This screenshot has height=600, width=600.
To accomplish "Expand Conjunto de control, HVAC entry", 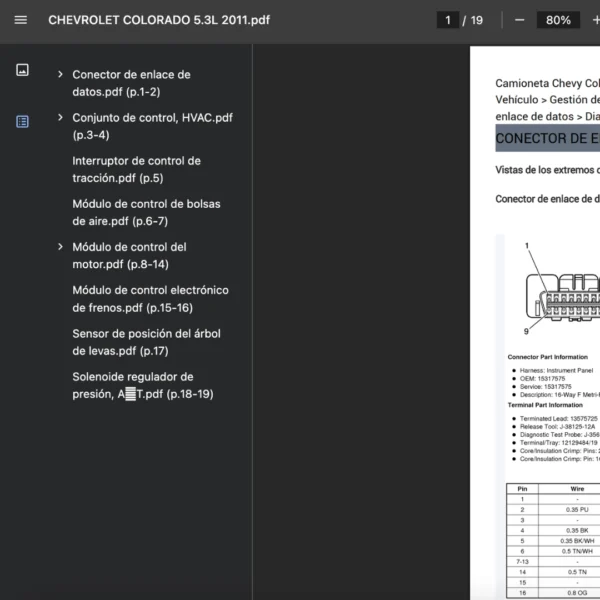I will coord(60,117).
